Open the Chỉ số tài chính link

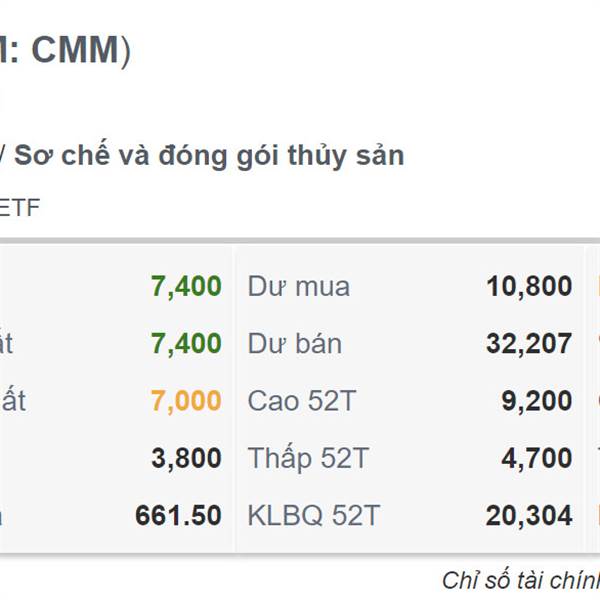[521, 580]
